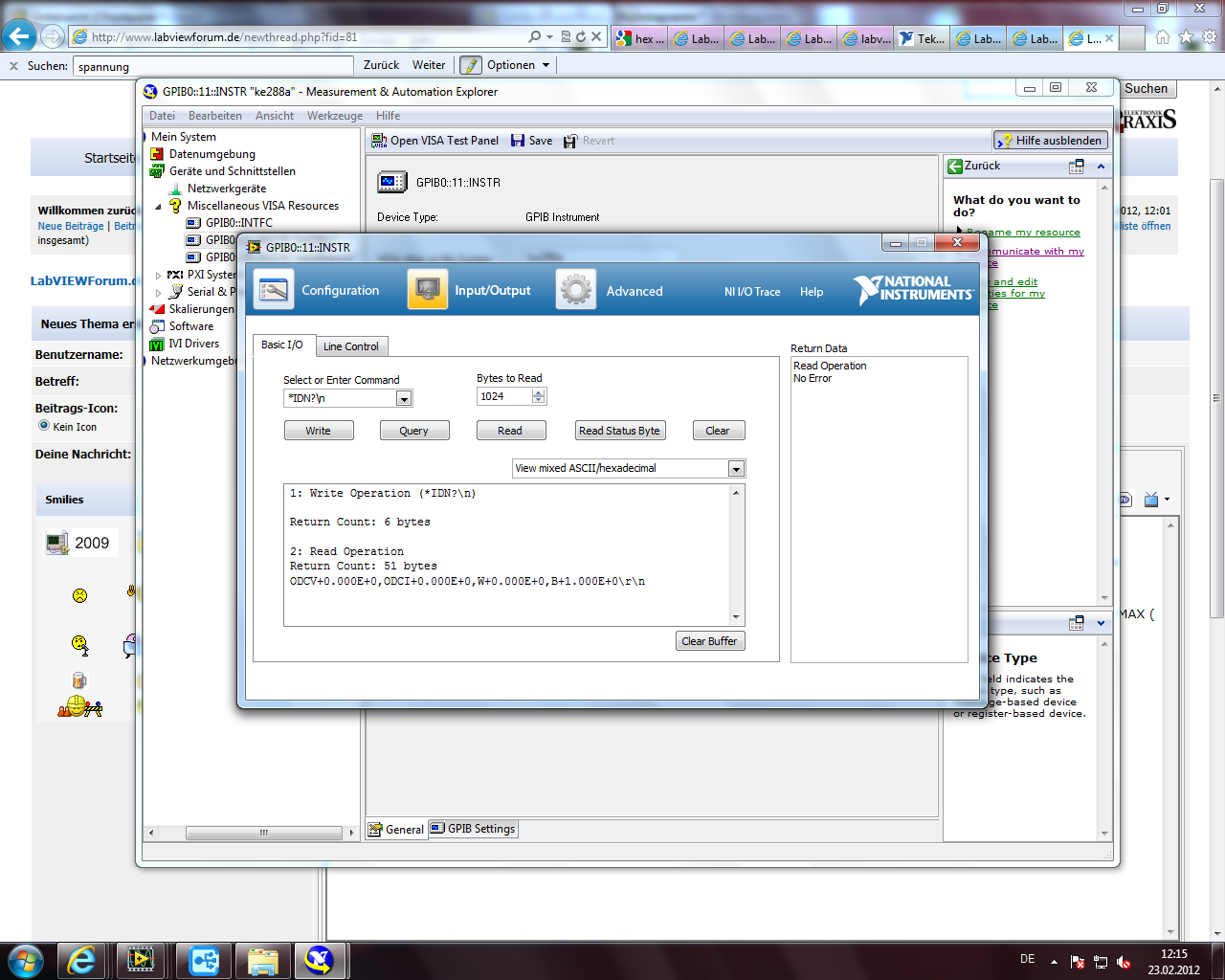This screenshot has height=980, width=1225.
Task: Click the IVI Drivers icon
Action: click(158, 344)
